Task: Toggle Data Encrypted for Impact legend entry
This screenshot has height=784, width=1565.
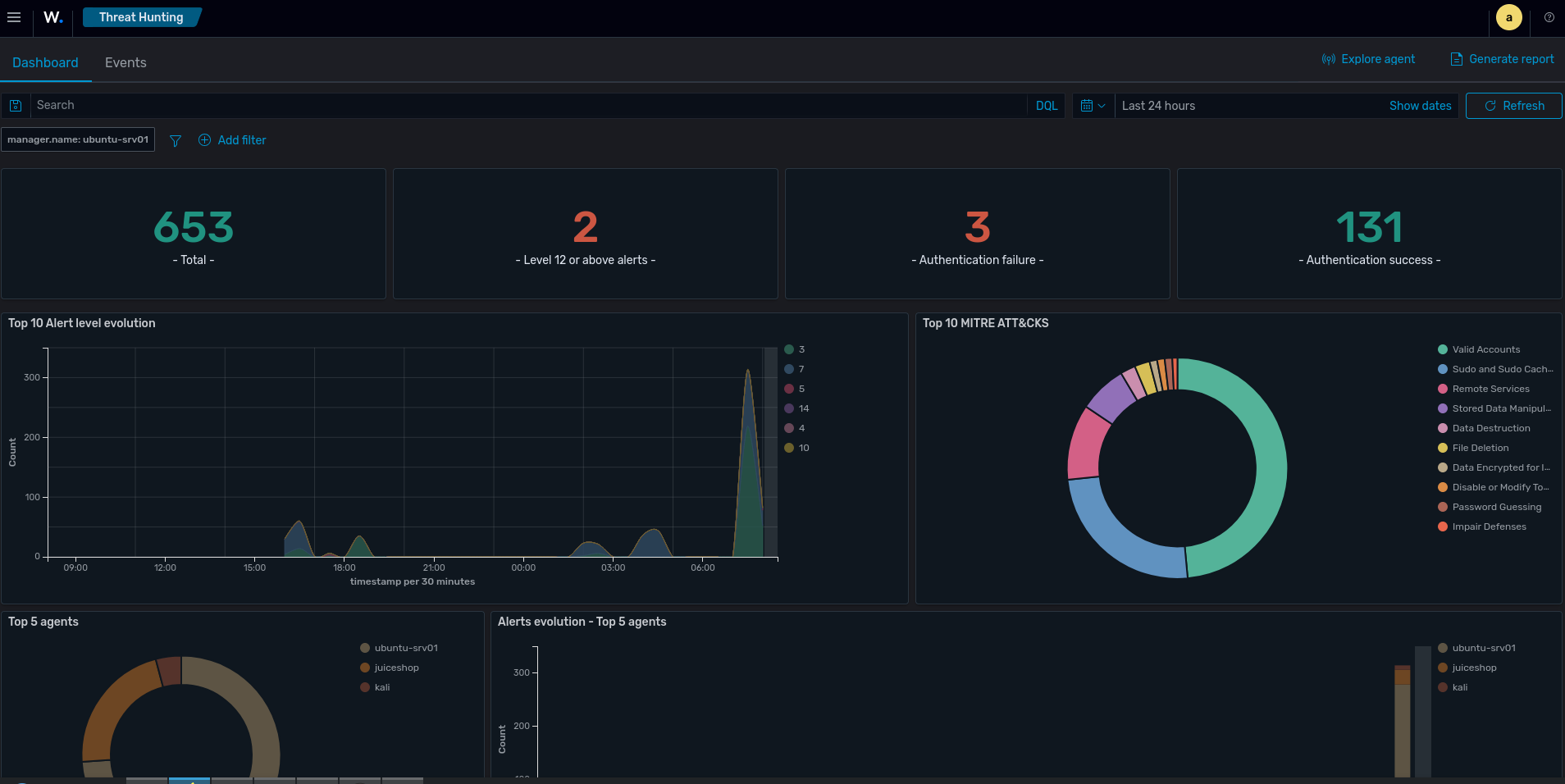Action: click(x=1494, y=467)
